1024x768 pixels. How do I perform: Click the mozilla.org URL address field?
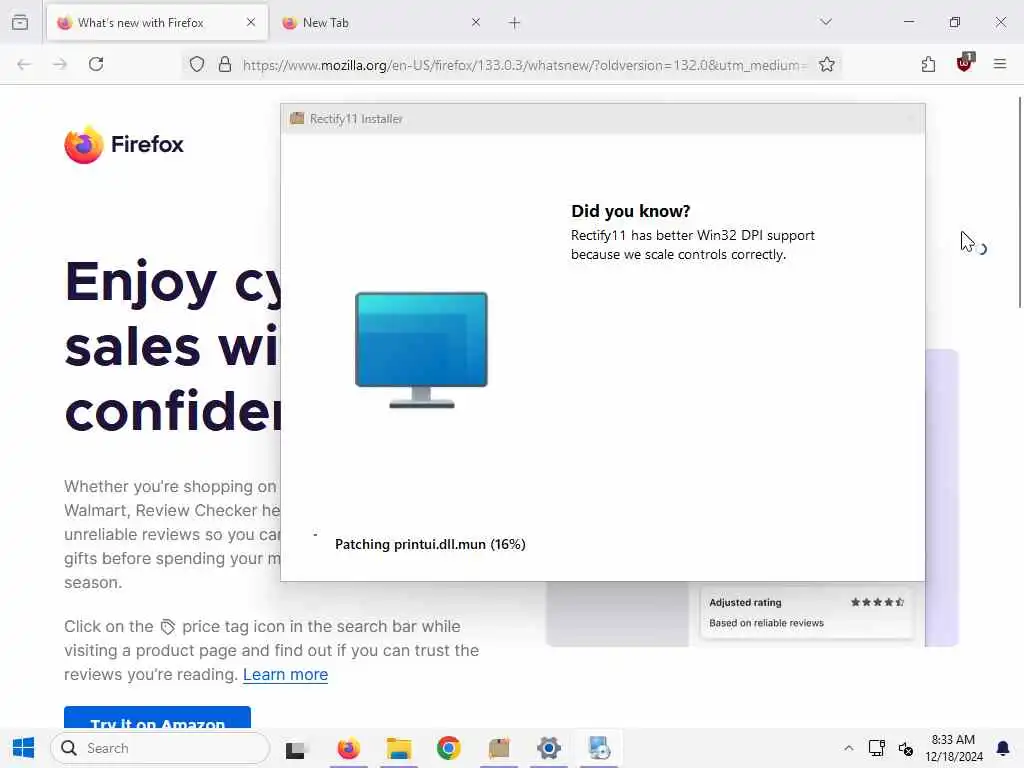[524, 65]
